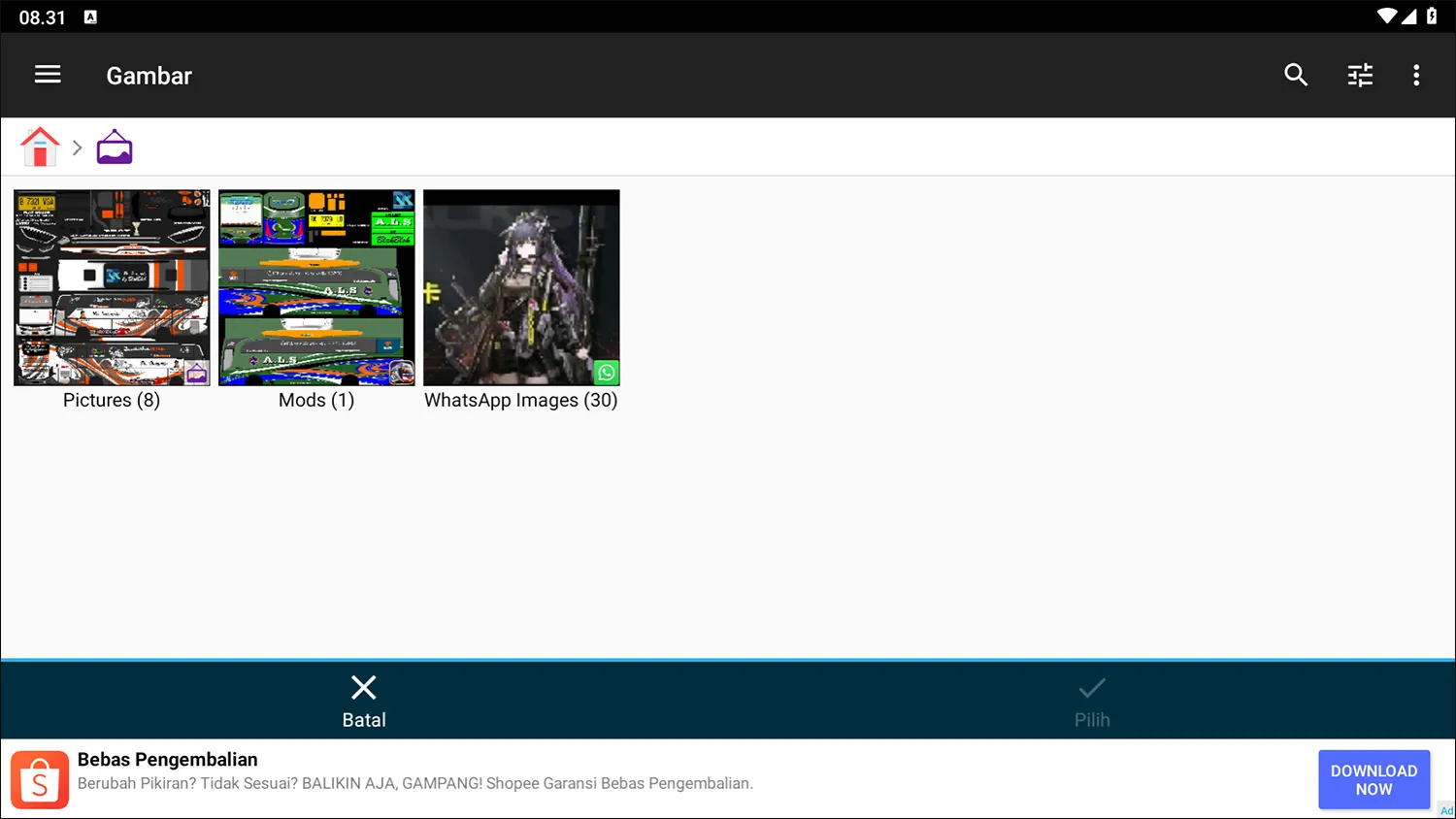Click the Gambar title text
1456x819 pixels.
149,76
